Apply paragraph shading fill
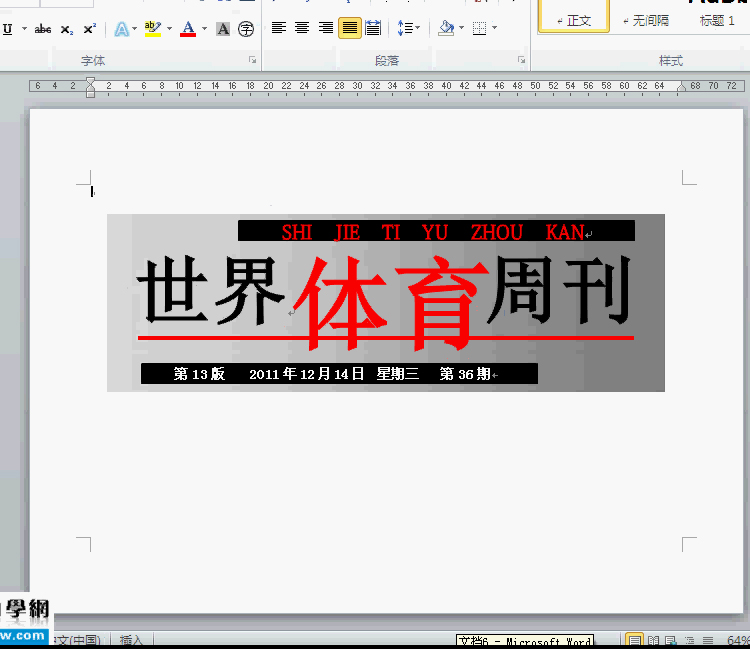The image size is (750, 649). pyautogui.click(x=446, y=28)
